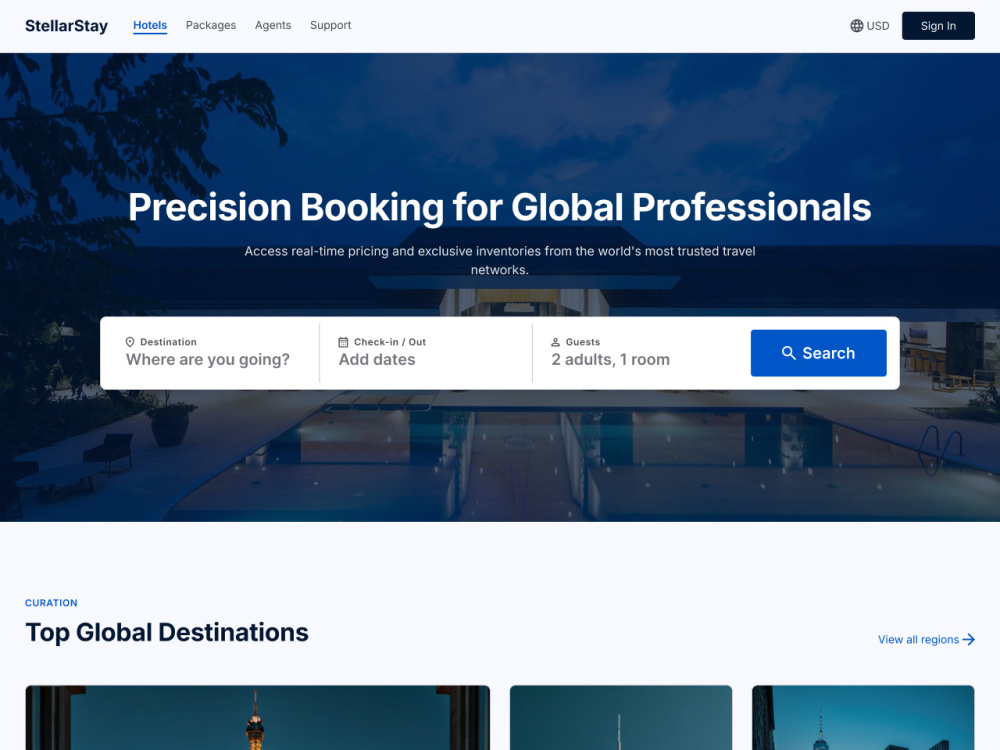This screenshot has height=750, width=1000.
Task: Click the destination pin icon
Action: 130,342
